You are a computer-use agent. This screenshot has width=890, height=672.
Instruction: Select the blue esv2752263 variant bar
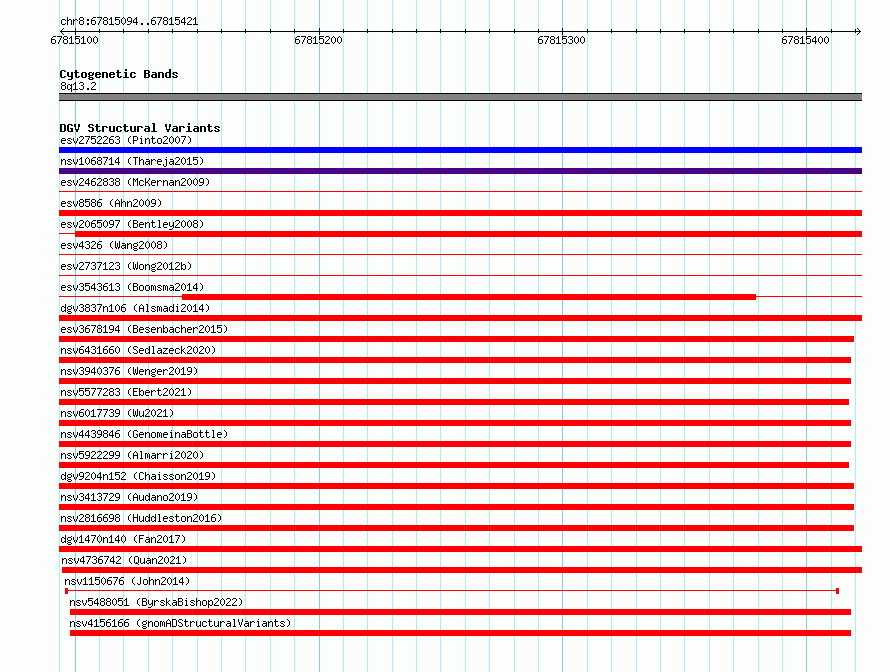(460, 150)
